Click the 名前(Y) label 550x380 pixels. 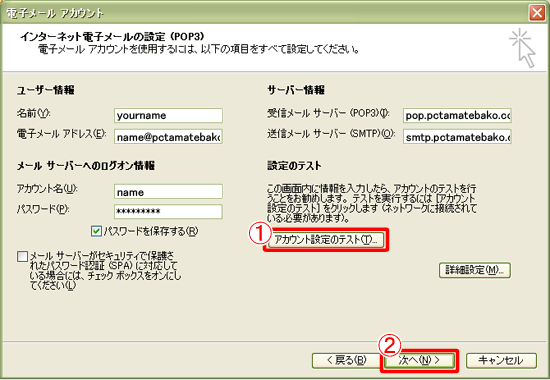[34, 113]
